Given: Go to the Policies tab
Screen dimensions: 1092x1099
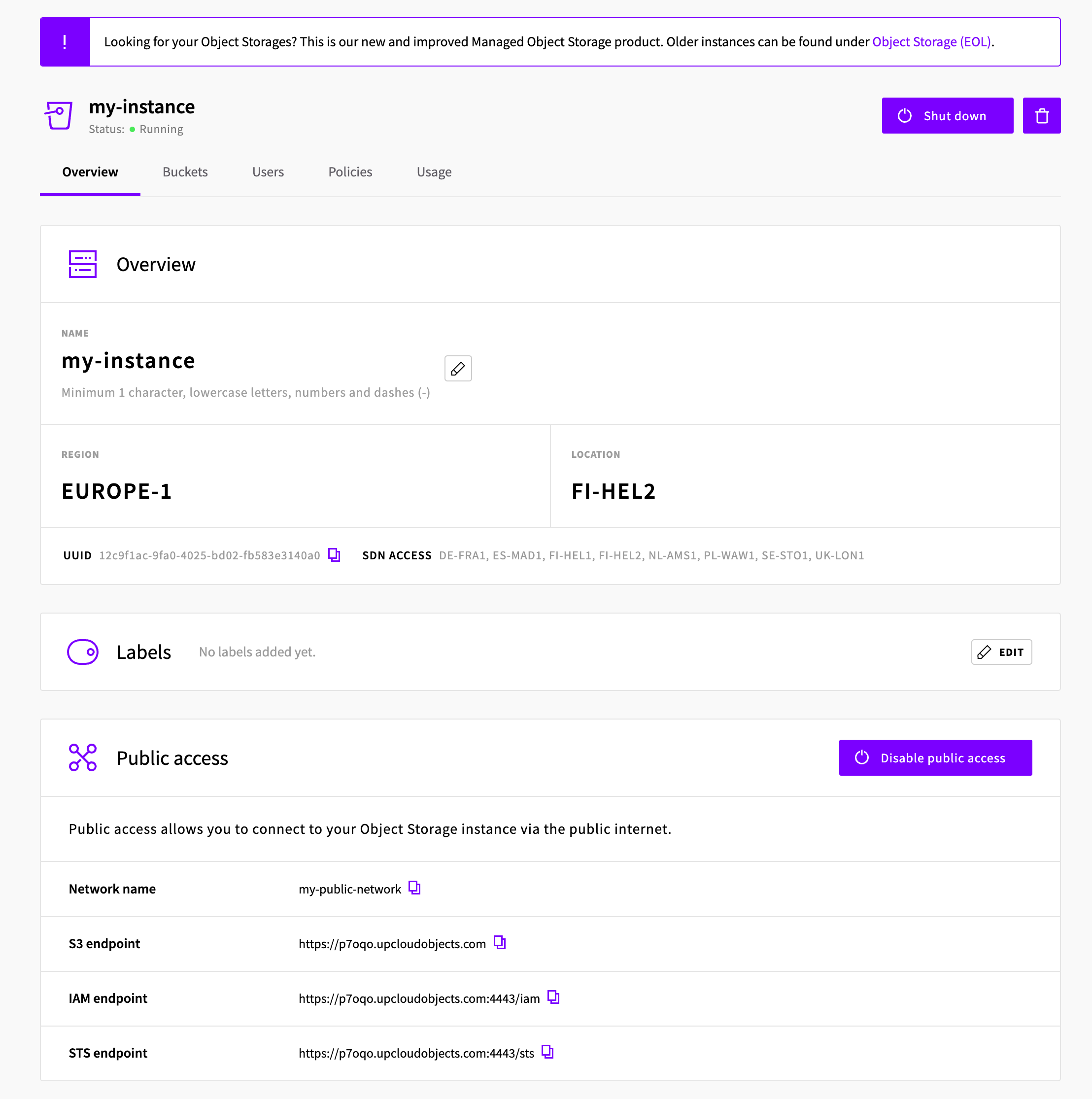Looking at the screenshot, I should point(350,172).
